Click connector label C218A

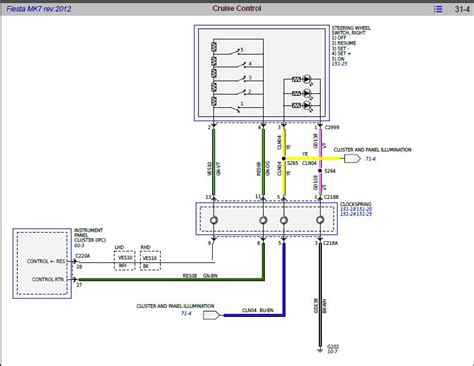(x=331, y=243)
